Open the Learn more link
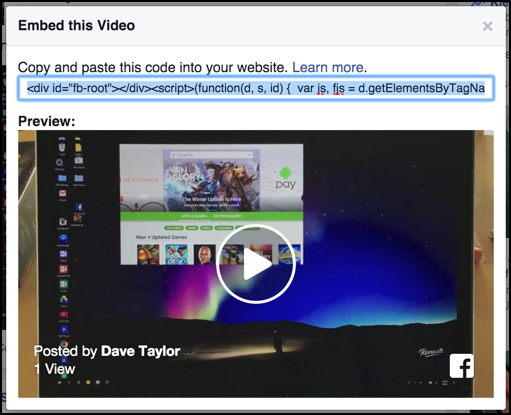511x415 pixels. point(328,67)
